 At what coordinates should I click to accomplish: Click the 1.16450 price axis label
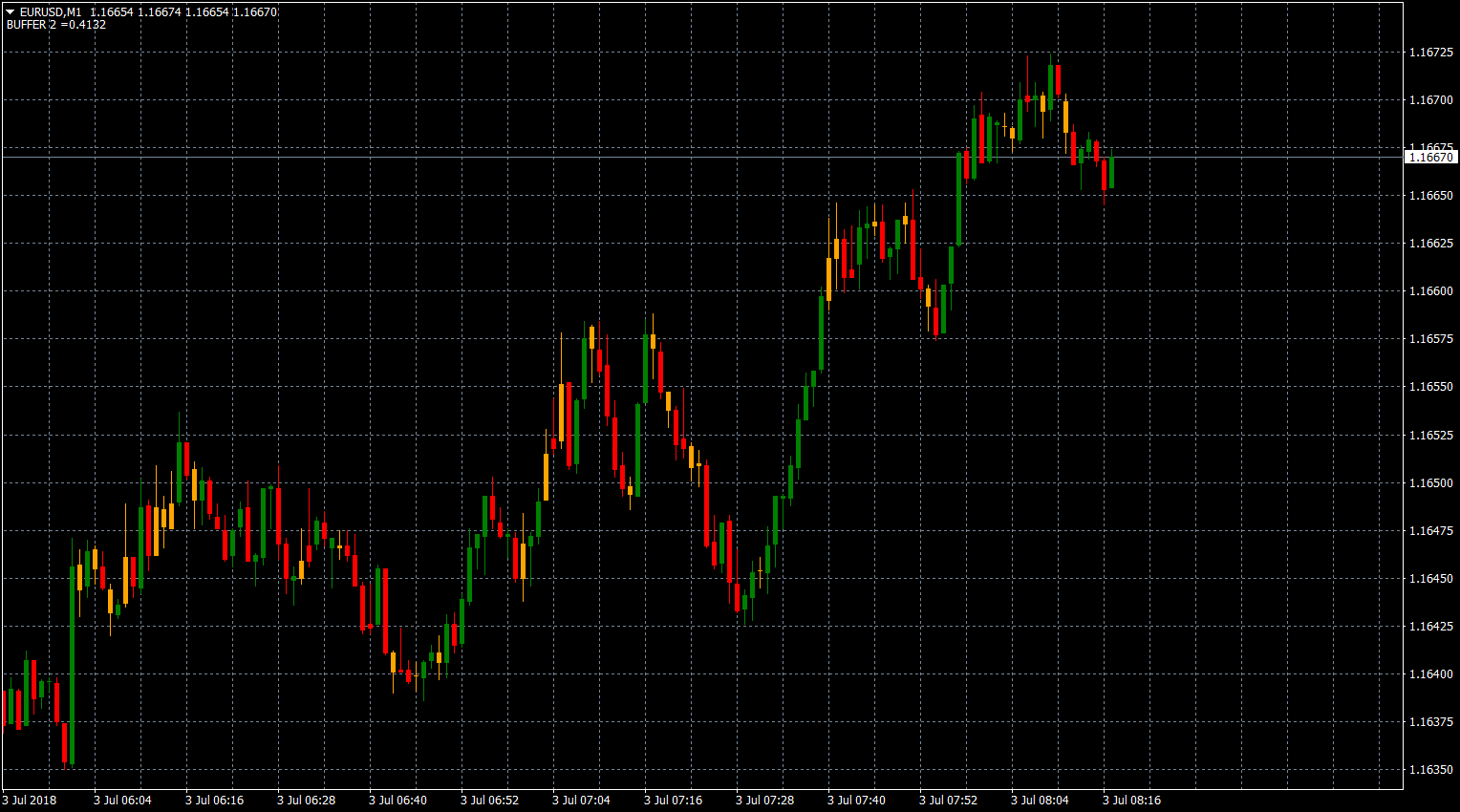coord(1431,579)
